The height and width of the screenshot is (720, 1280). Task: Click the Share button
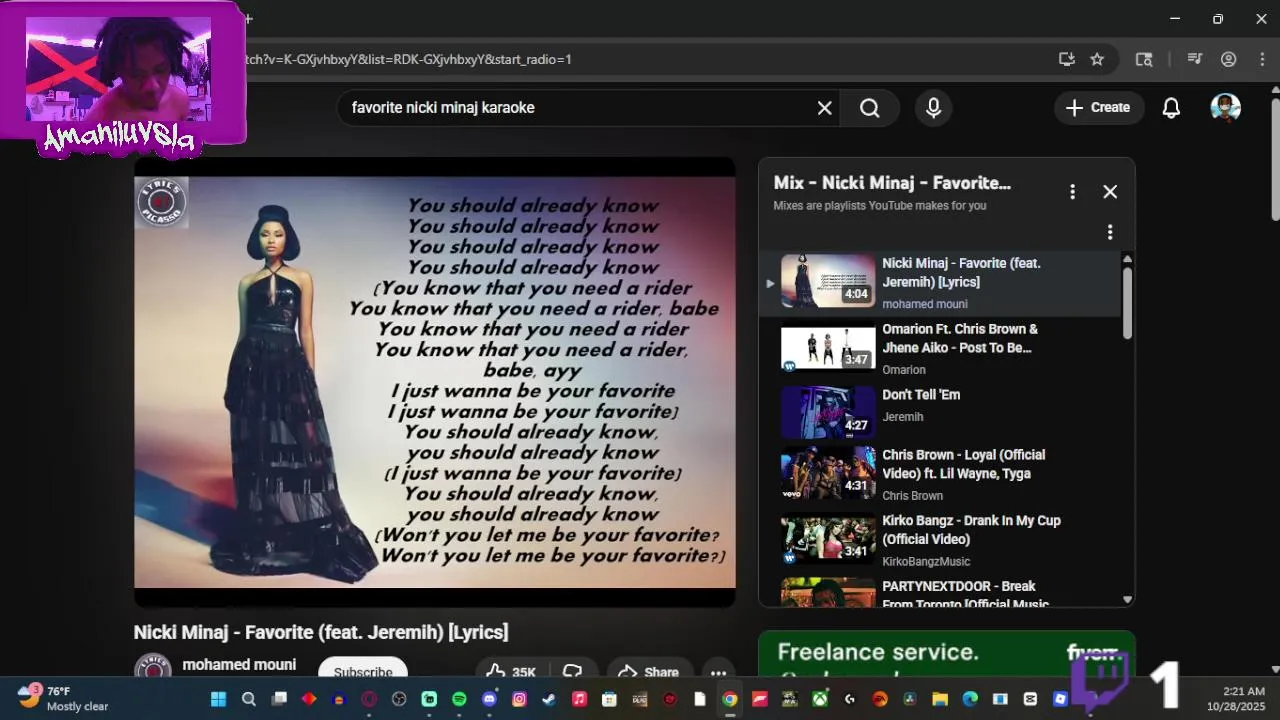[x=650, y=671]
